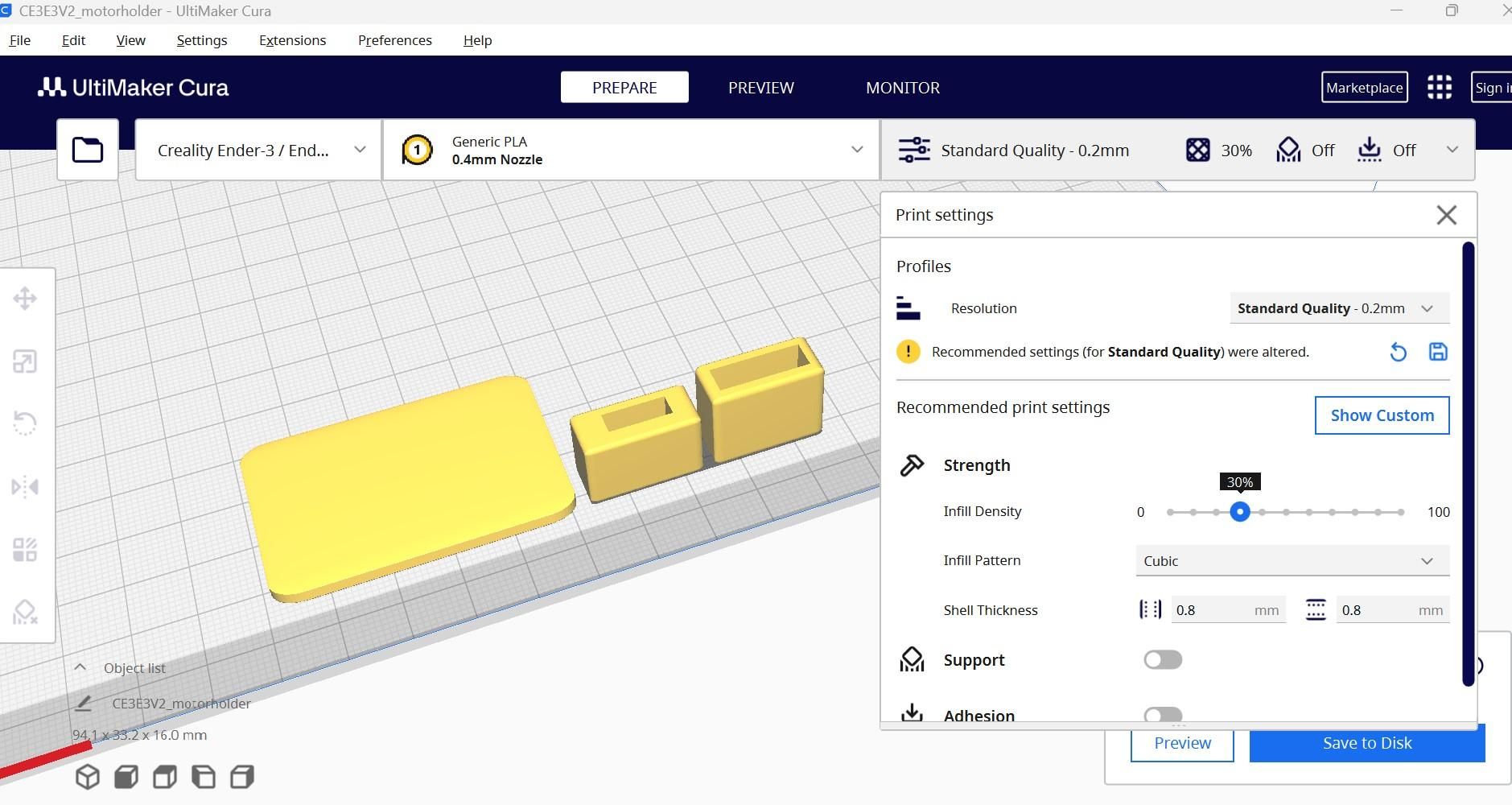Click the wall thickness icon
The image size is (1512, 805).
(1151, 609)
